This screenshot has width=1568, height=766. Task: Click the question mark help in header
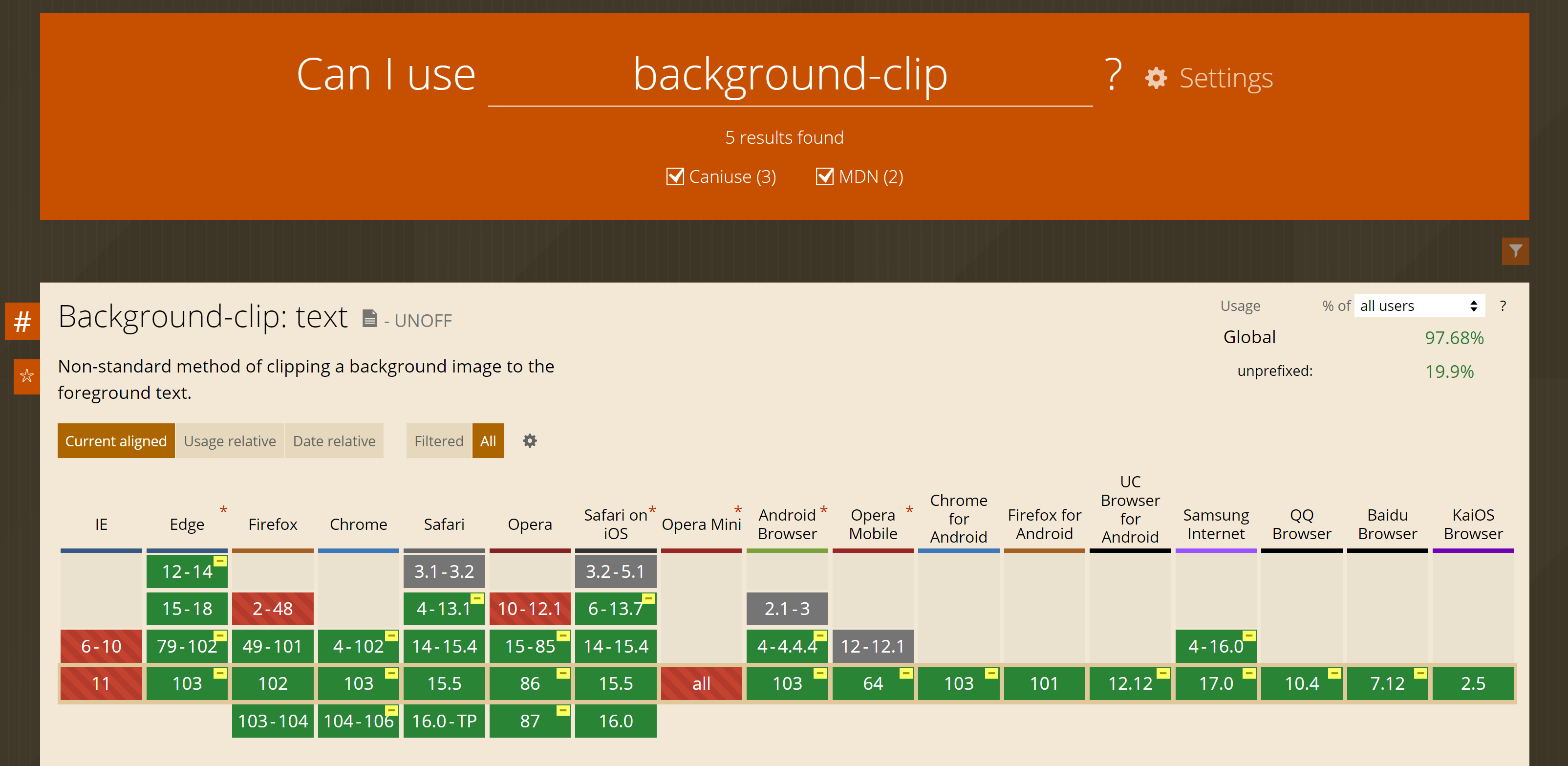coord(1113,75)
